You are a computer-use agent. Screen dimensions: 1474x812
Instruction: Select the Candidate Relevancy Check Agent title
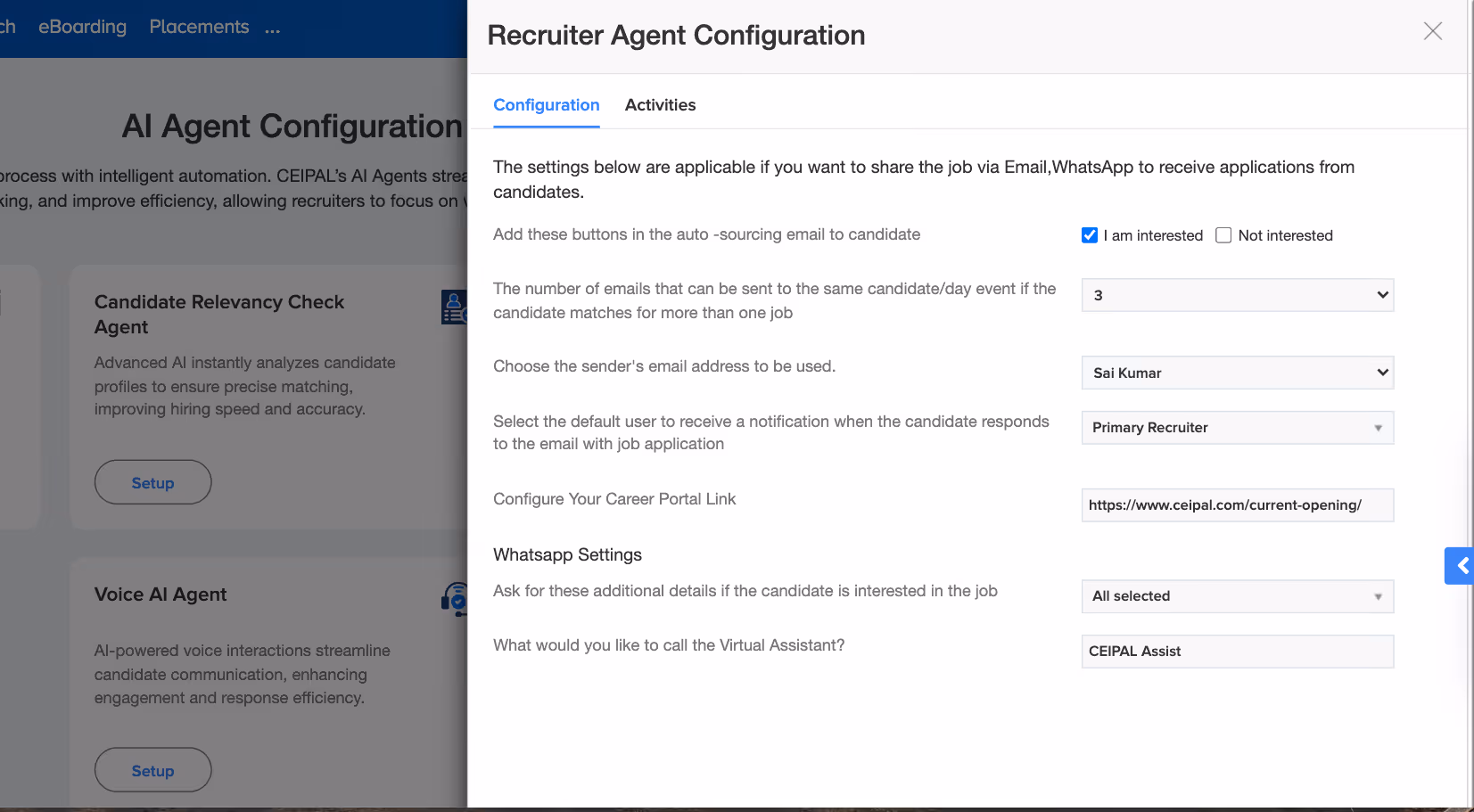[x=218, y=315]
